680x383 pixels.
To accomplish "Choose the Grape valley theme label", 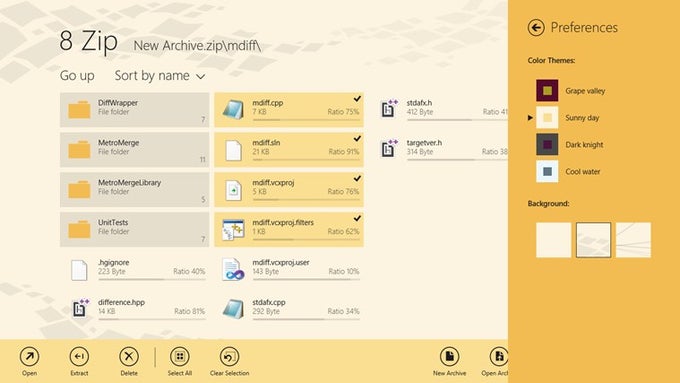I will [x=585, y=91].
